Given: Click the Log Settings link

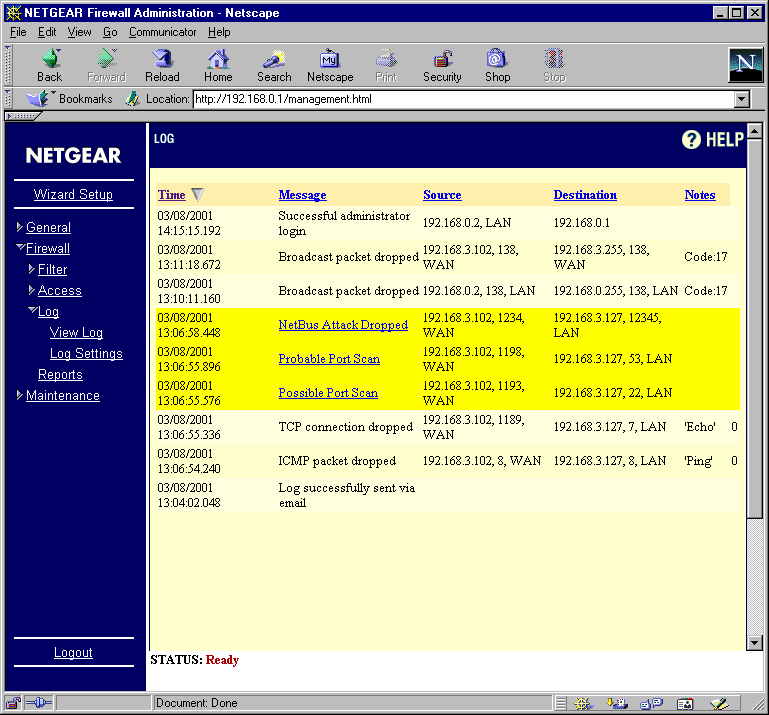Looking at the screenshot, I should click(x=86, y=353).
